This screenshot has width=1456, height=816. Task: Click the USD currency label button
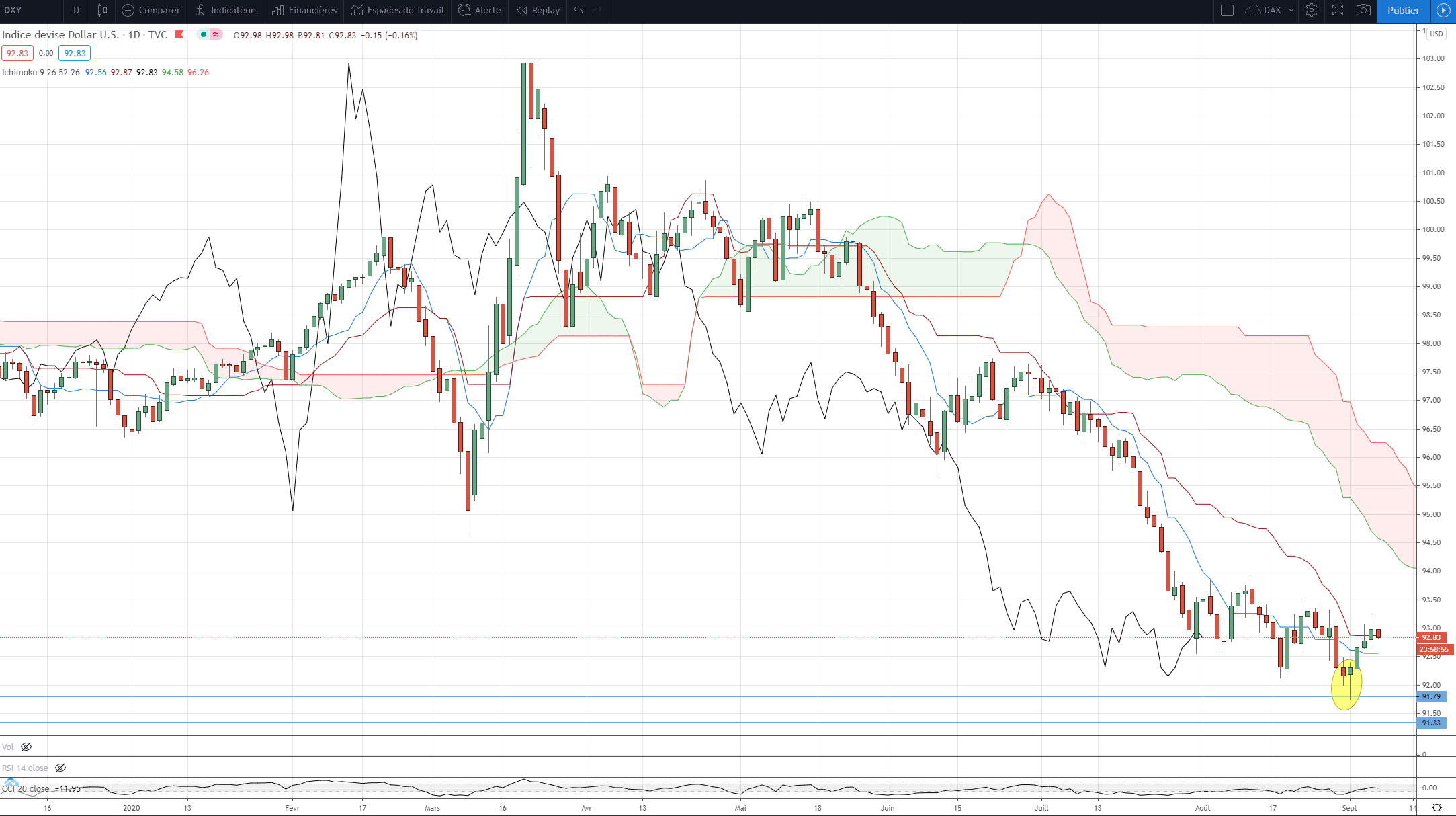[1436, 34]
